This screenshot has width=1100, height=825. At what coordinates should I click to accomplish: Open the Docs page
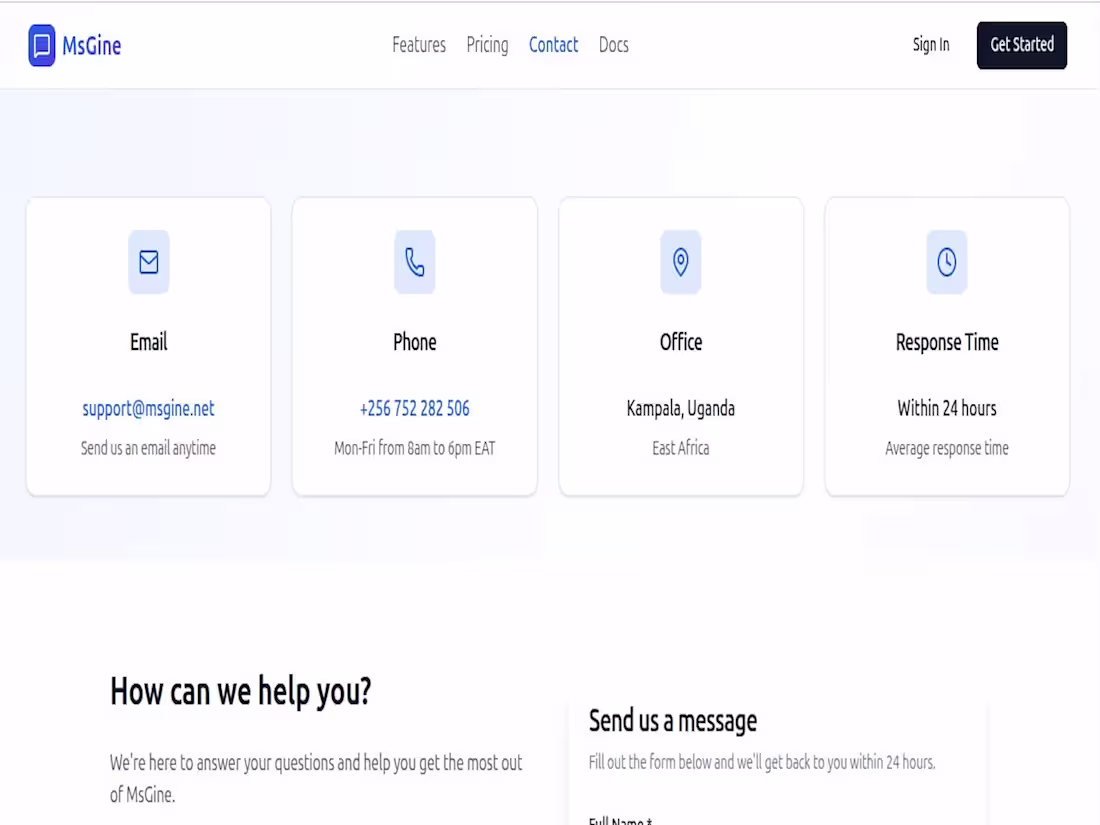point(614,45)
